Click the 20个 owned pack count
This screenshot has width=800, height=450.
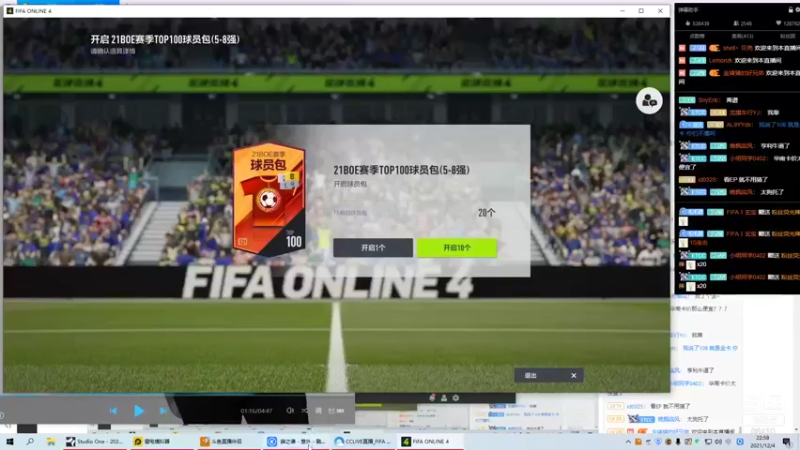point(486,213)
